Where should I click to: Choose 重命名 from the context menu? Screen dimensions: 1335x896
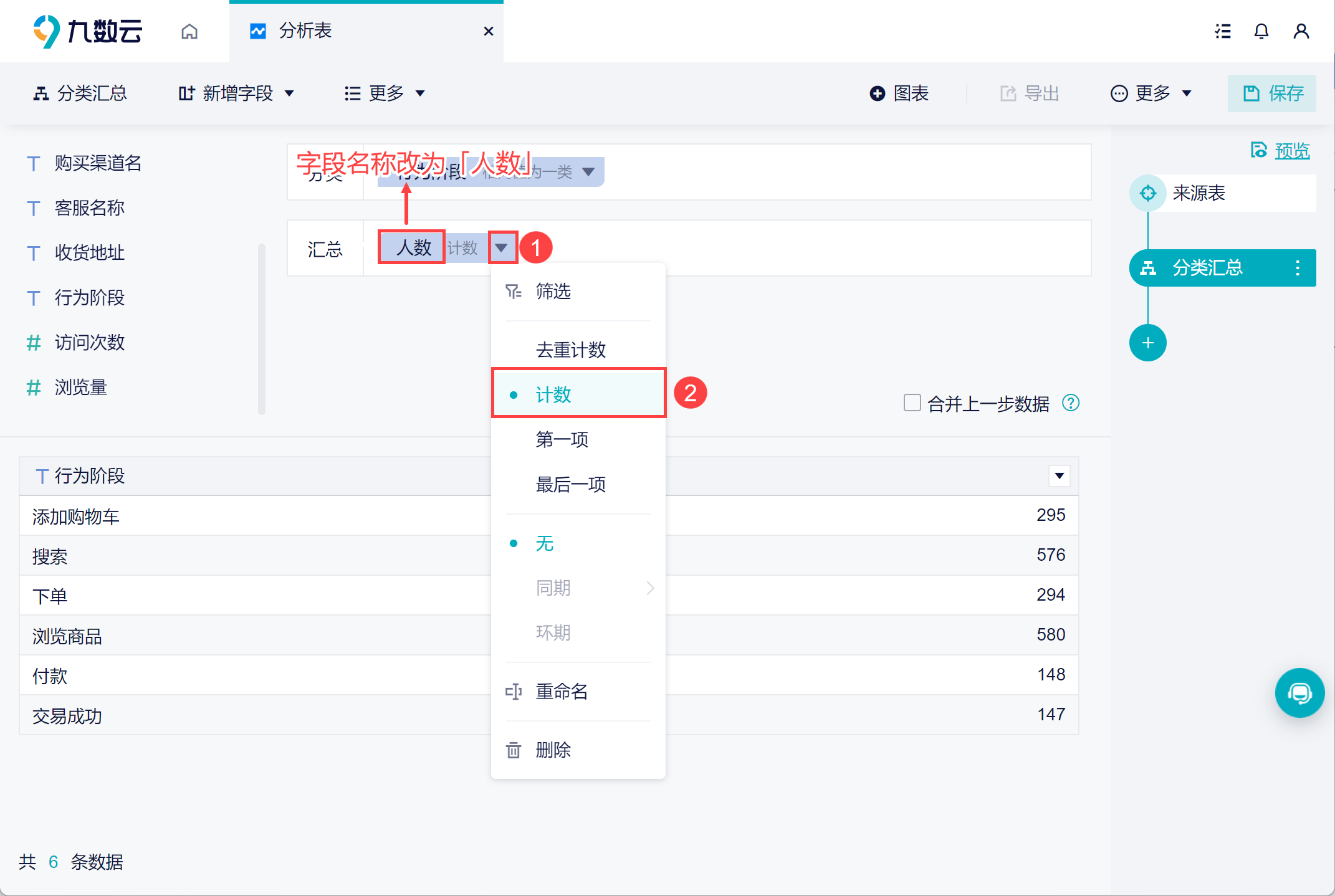(561, 691)
